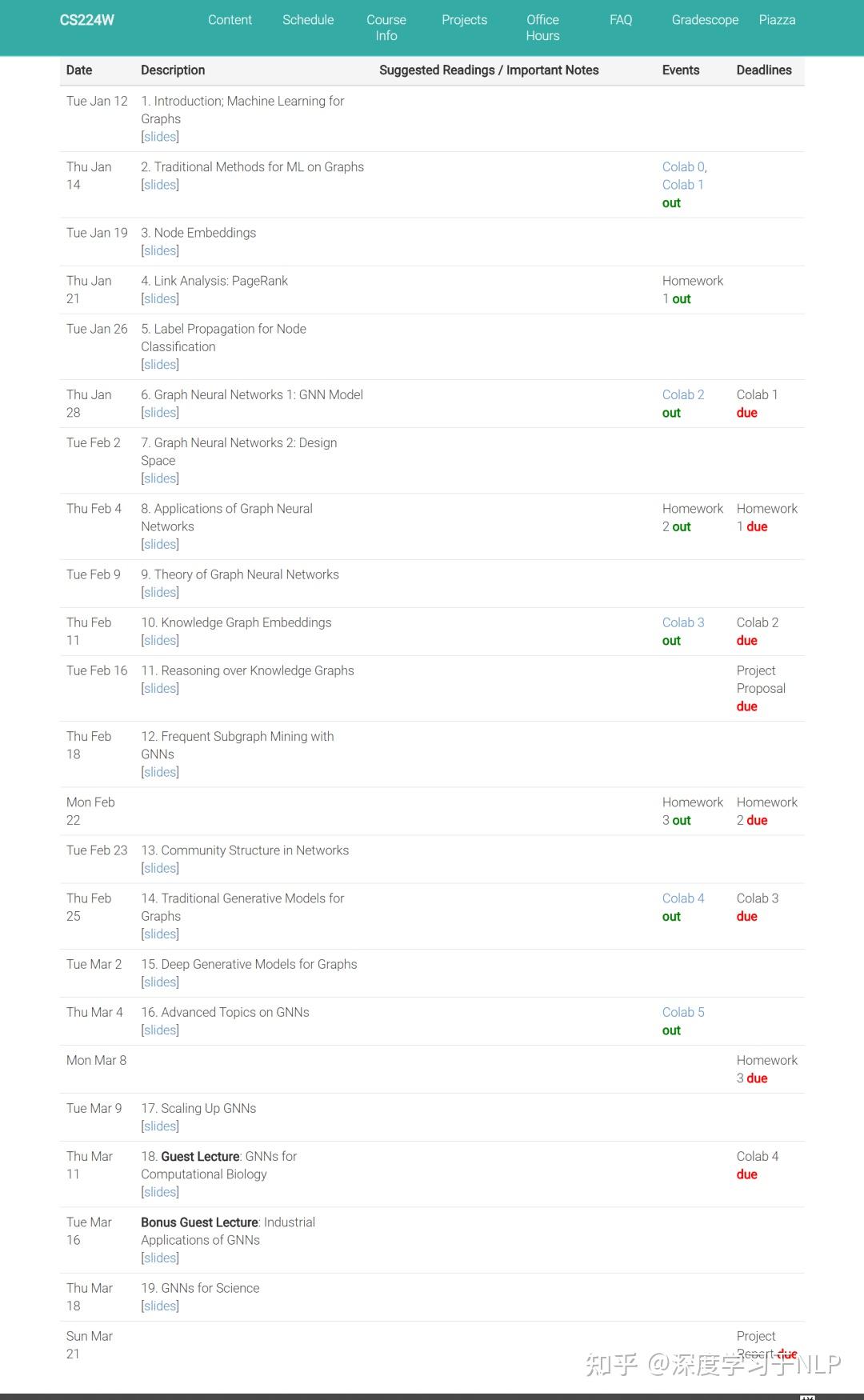The width and height of the screenshot is (864, 1400).
Task: Open slides for GNNs for Science lecture
Action: [x=160, y=1306]
